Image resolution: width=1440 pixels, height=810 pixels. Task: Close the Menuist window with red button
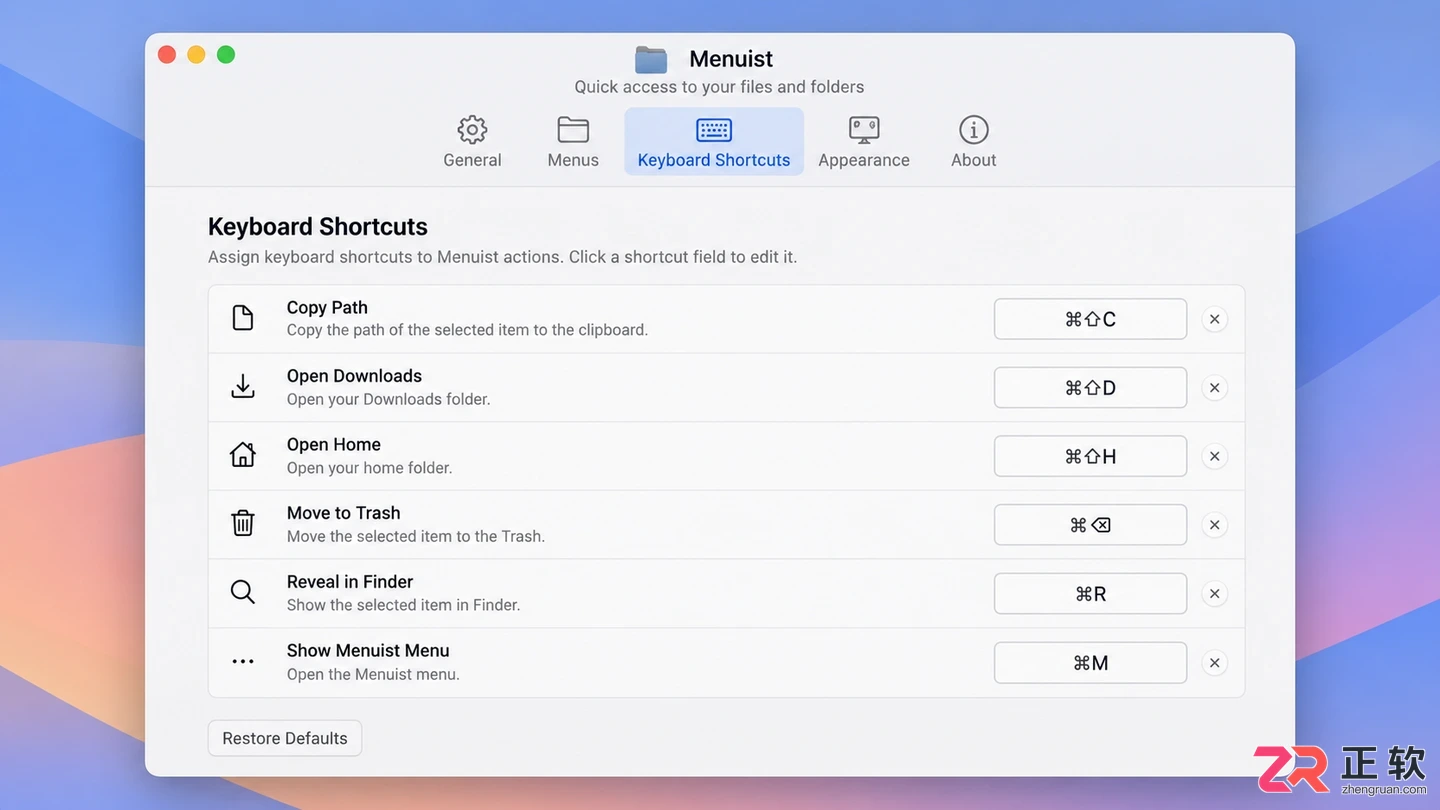coord(167,54)
